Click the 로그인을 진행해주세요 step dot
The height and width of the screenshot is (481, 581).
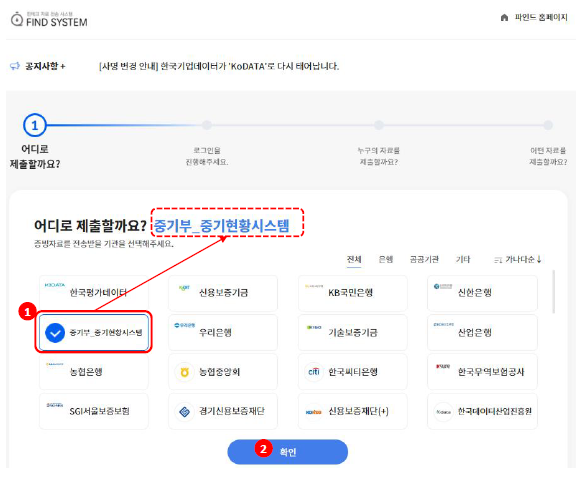[207, 125]
